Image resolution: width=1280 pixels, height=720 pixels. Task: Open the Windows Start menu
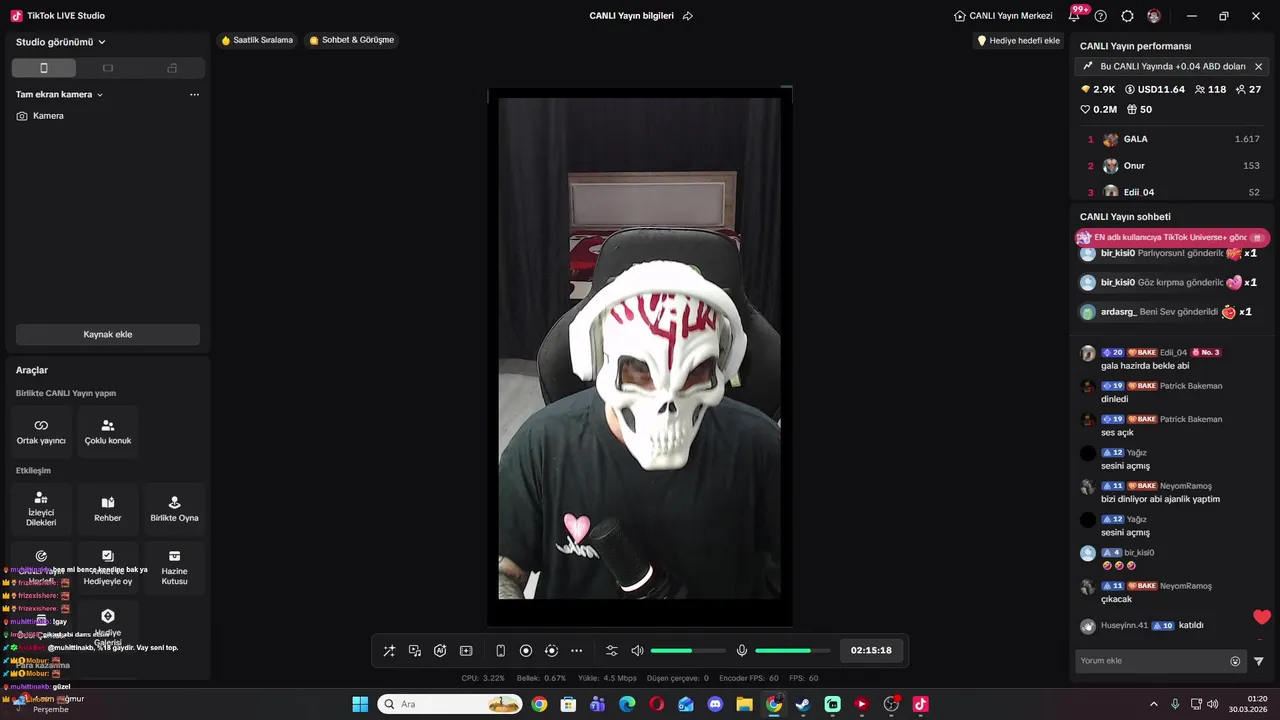pyautogui.click(x=360, y=704)
